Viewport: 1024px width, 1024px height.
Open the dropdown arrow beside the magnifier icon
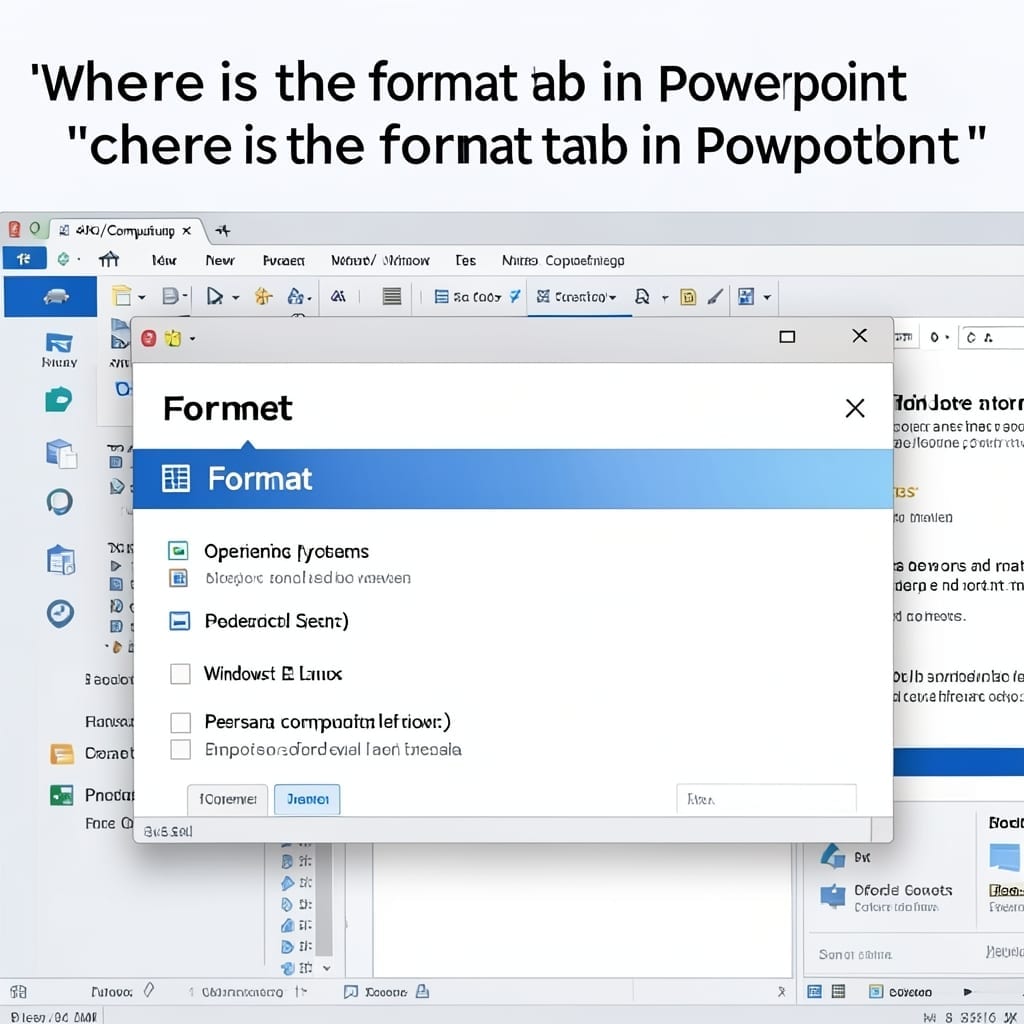[665, 298]
